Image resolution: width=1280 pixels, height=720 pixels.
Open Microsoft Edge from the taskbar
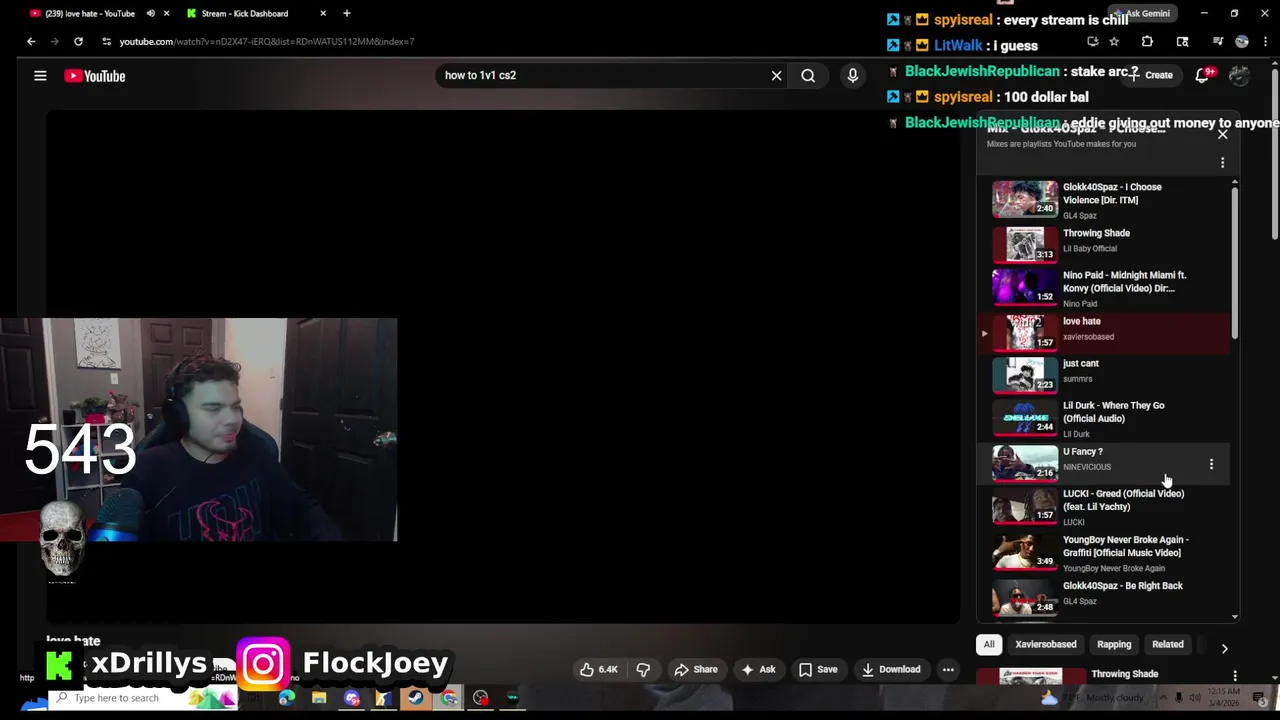coord(287,698)
